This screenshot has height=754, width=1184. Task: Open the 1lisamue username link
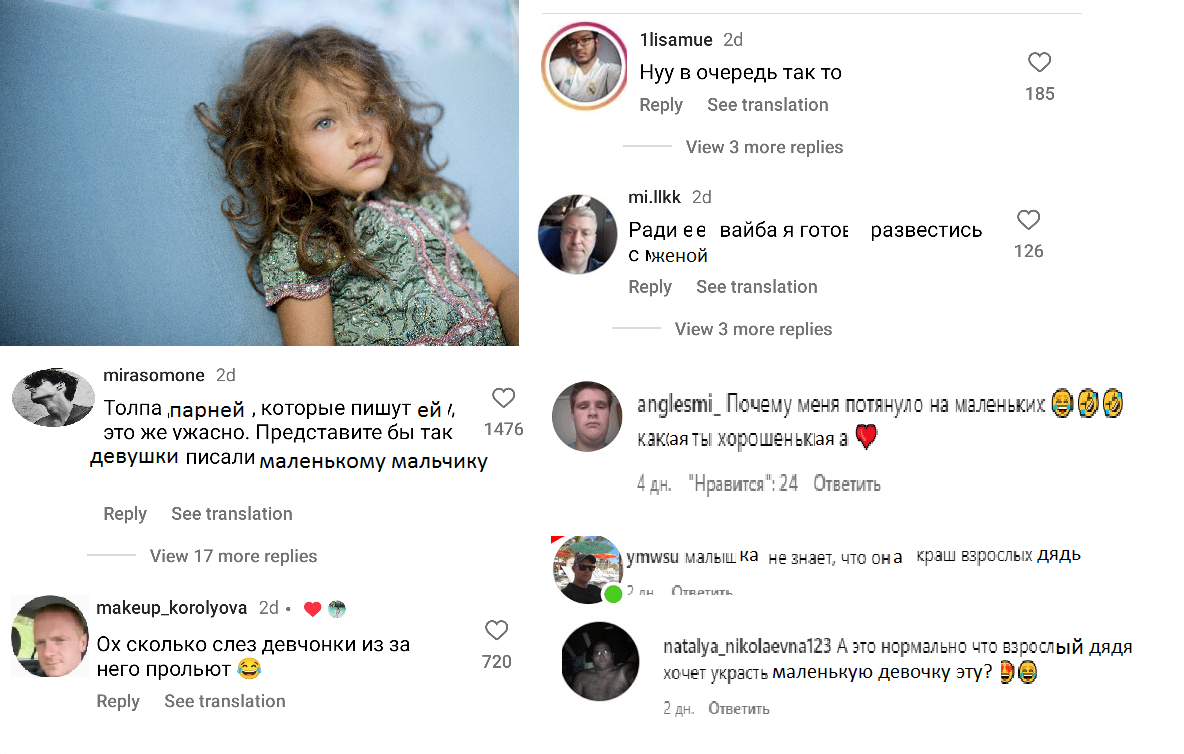tap(676, 40)
